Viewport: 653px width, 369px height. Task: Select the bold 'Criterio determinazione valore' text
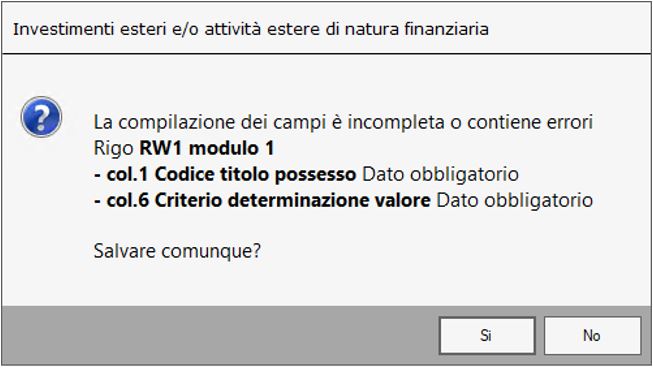(292, 200)
